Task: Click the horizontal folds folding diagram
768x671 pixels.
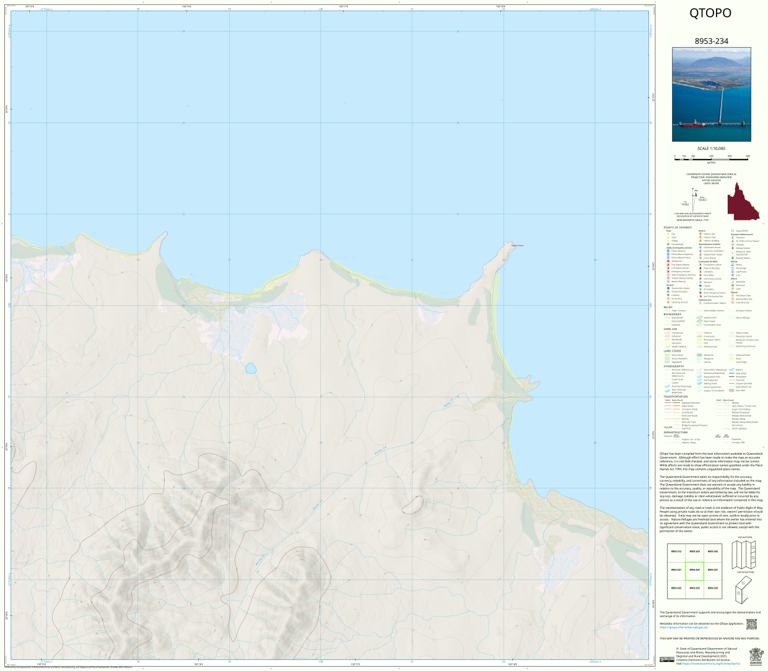Action: coord(743,589)
